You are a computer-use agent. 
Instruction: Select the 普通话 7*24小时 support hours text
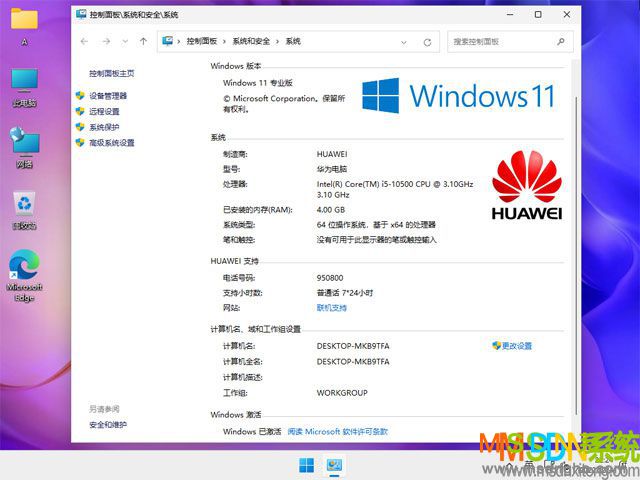345,293
